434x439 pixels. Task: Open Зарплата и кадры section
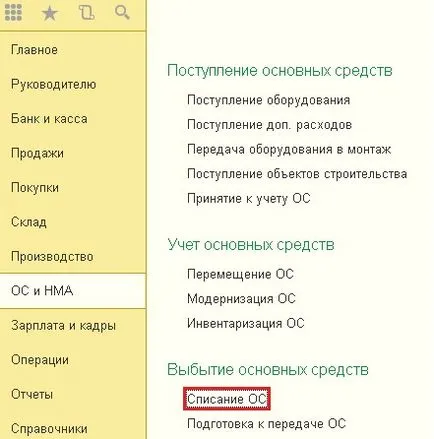click(x=64, y=326)
